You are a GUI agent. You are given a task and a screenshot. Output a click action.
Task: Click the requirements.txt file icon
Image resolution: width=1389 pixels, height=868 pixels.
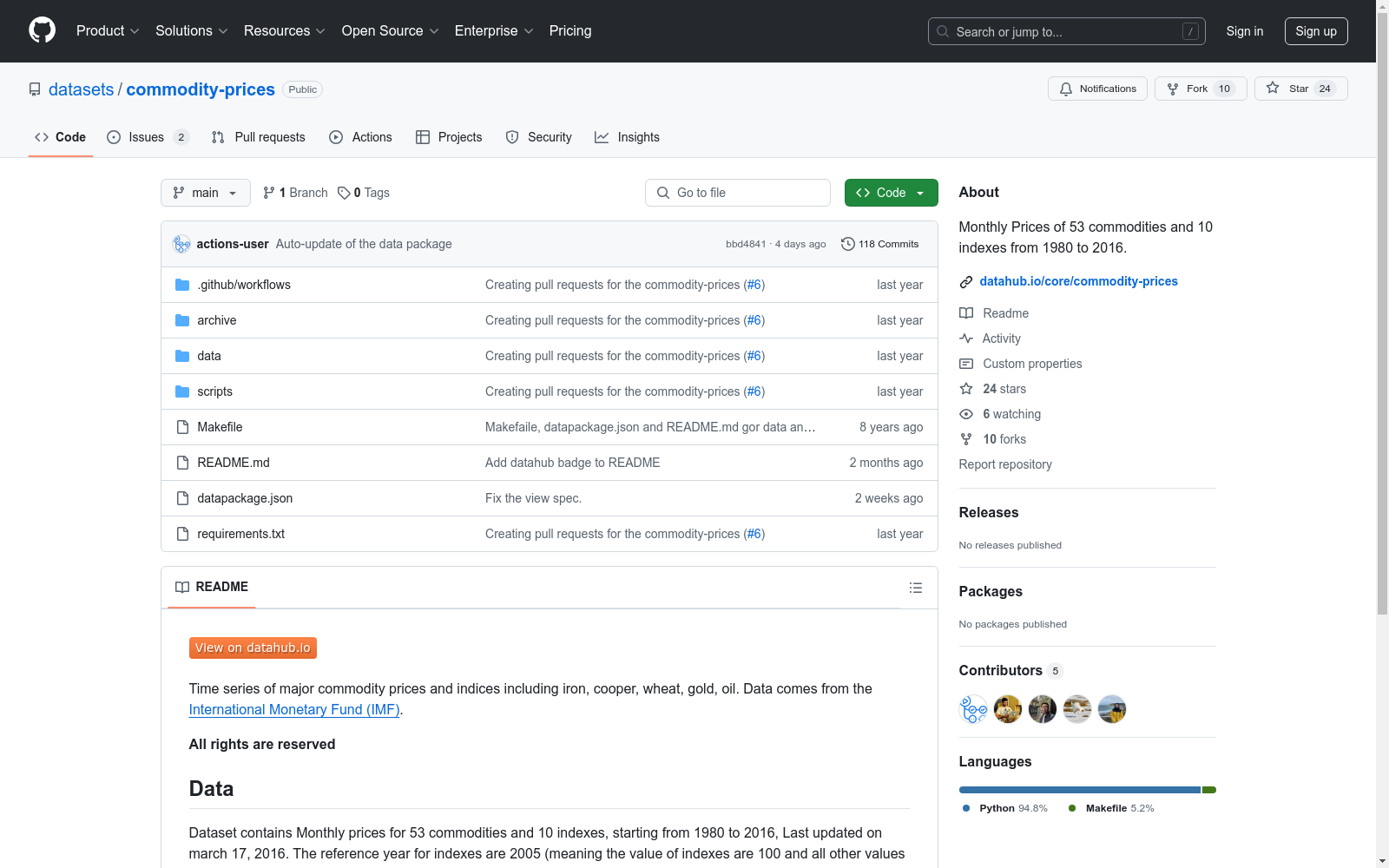tap(182, 534)
